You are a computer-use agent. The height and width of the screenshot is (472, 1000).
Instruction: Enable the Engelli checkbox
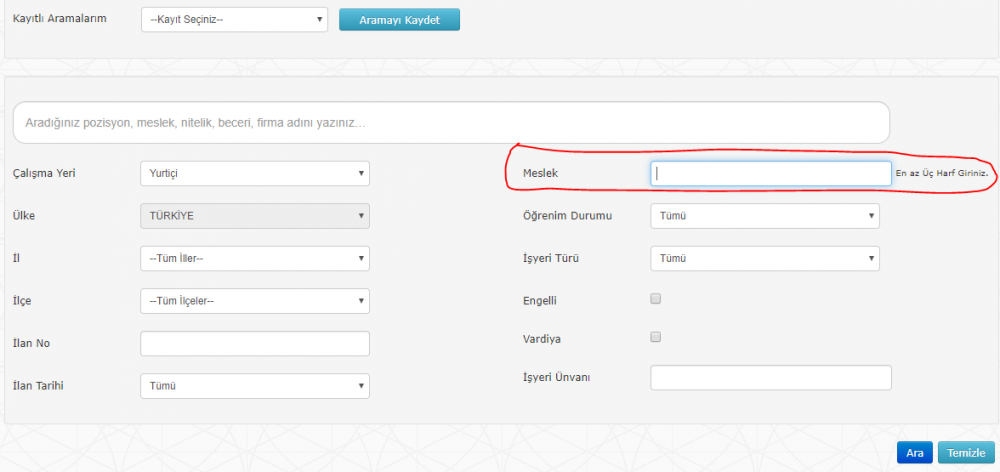(656, 298)
